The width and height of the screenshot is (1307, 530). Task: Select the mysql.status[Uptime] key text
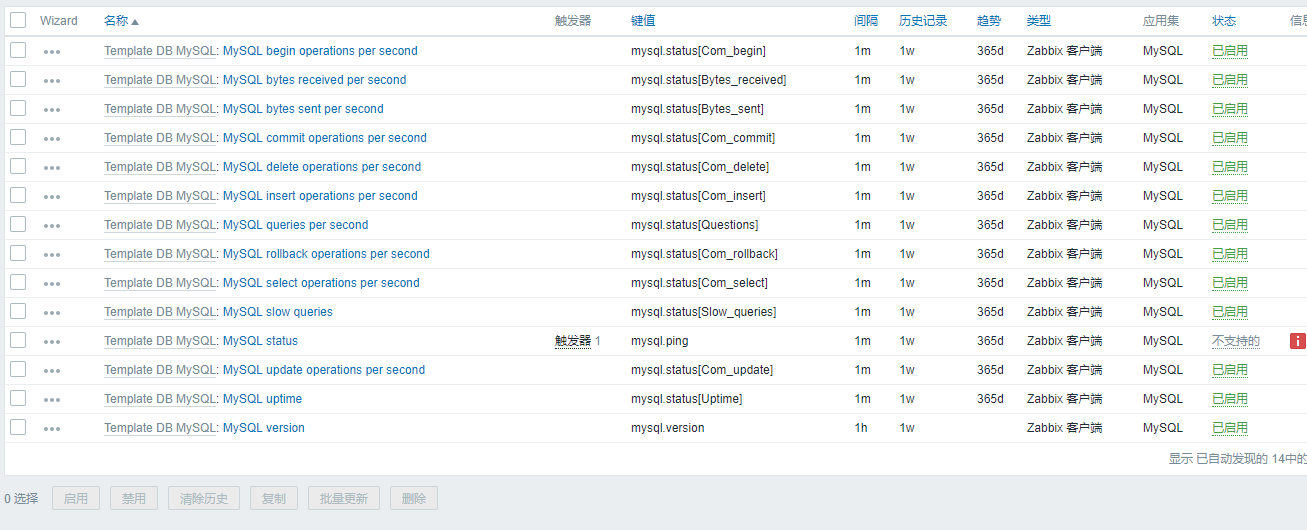(x=687, y=399)
